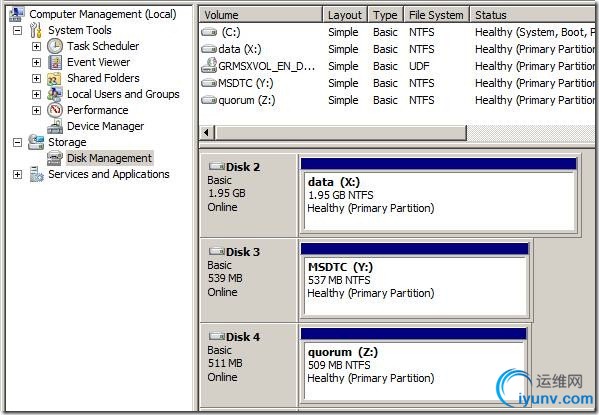Click the Local Users and Groups icon

point(55,94)
